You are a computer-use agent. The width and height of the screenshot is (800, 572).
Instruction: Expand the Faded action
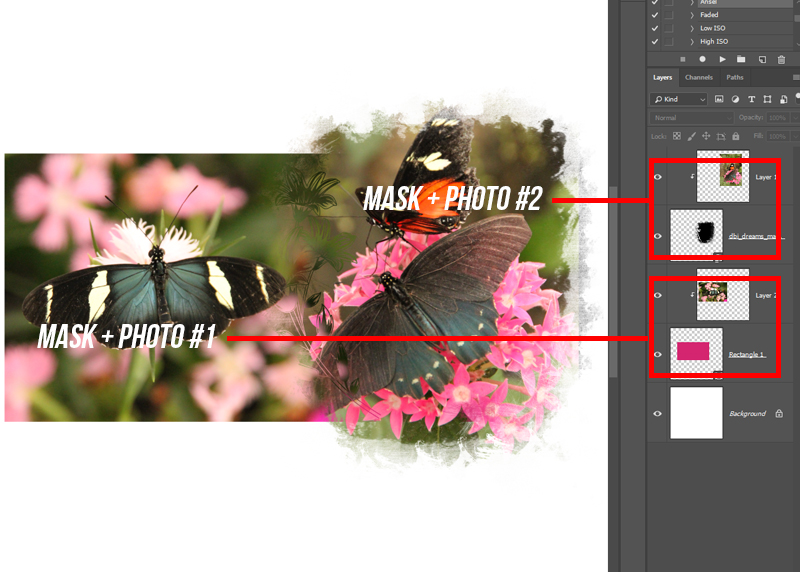click(692, 15)
